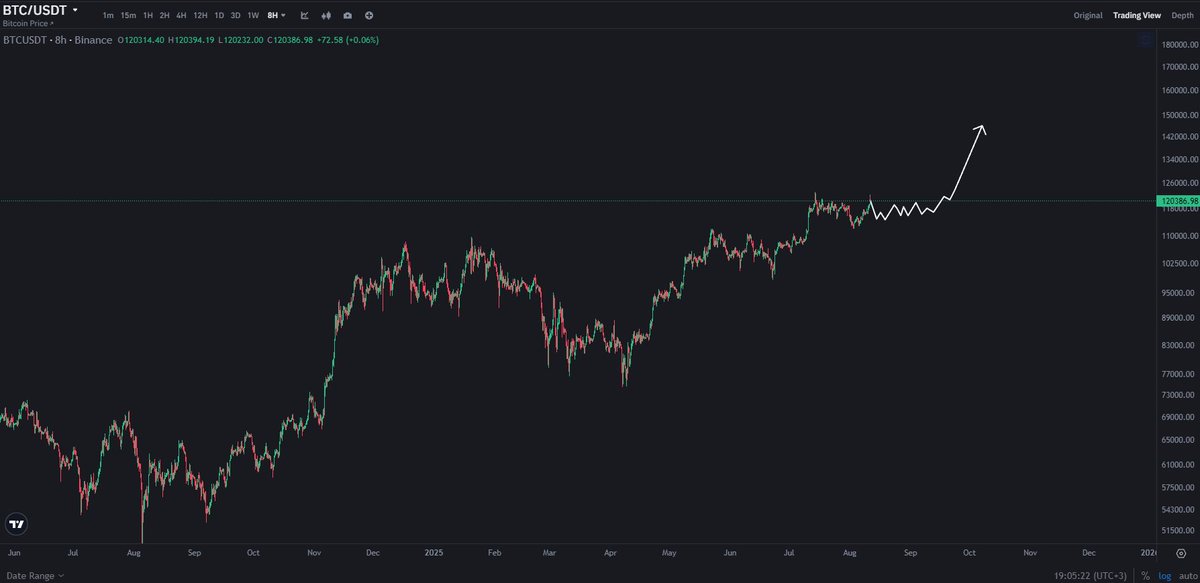Click the closing price value C120386.98

pyautogui.click(x=290, y=40)
